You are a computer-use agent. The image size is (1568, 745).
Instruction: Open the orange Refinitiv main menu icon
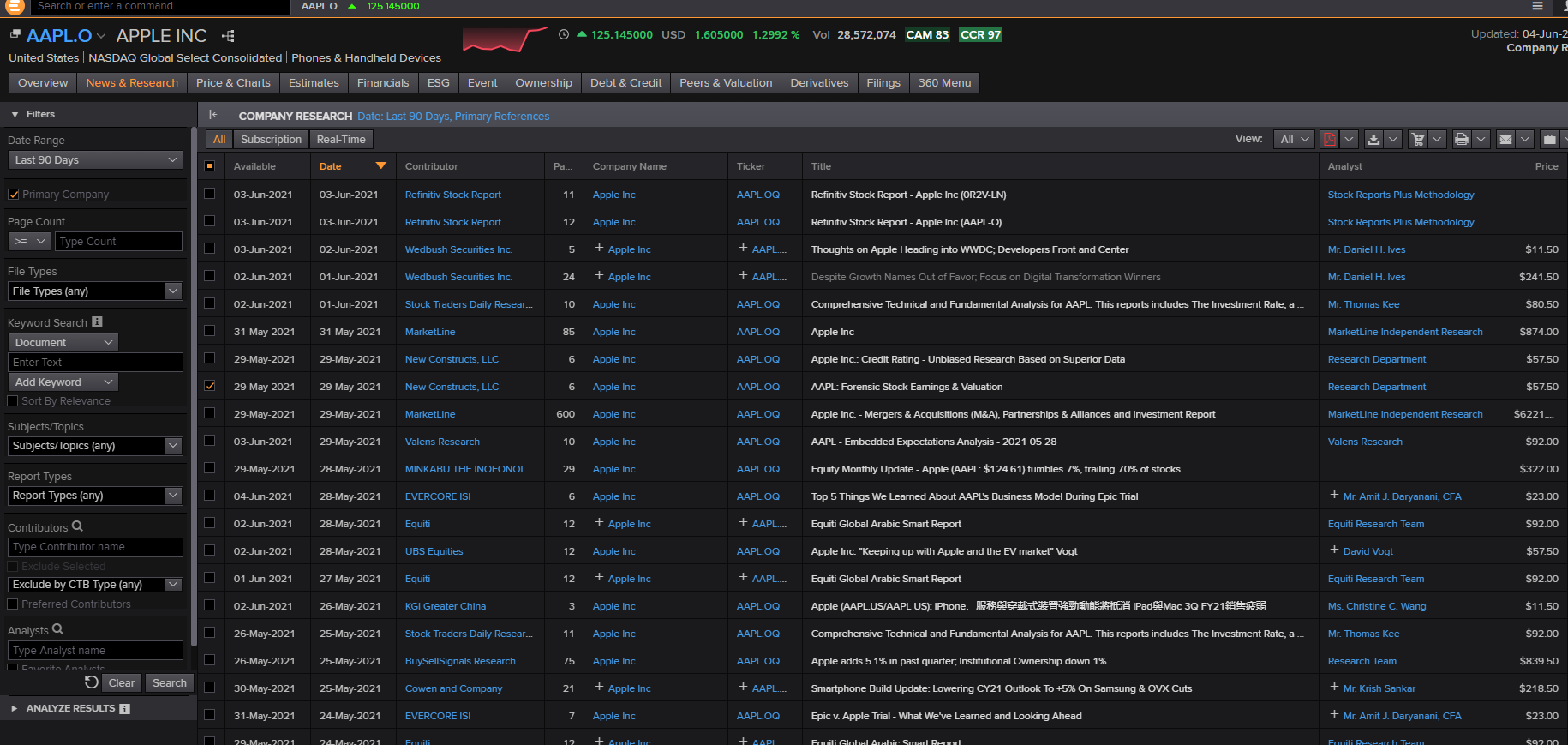tap(15, 6)
